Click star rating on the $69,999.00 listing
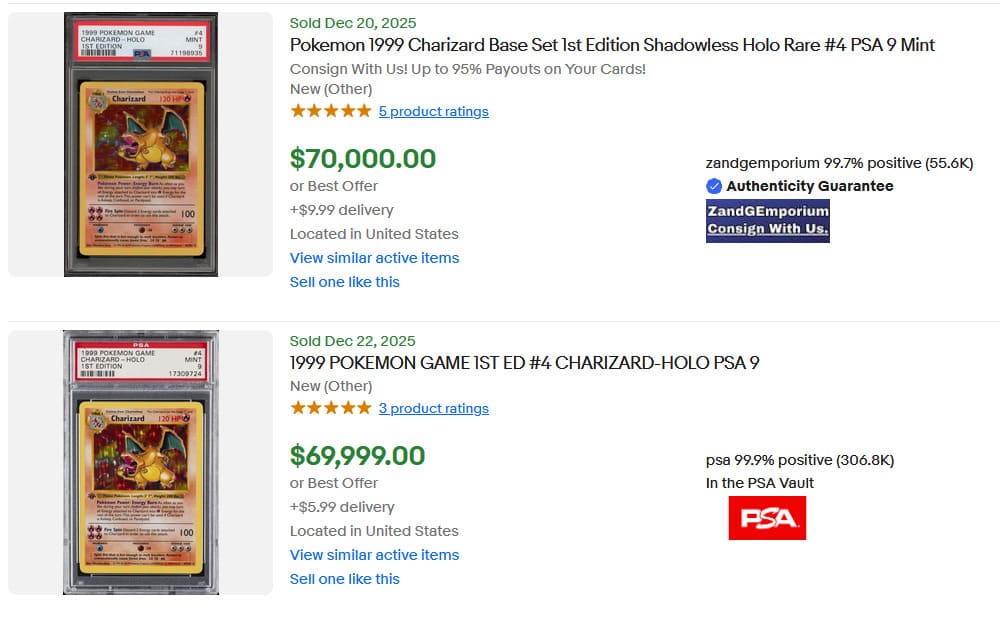The width and height of the screenshot is (1000, 618). [x=330, y=408]
